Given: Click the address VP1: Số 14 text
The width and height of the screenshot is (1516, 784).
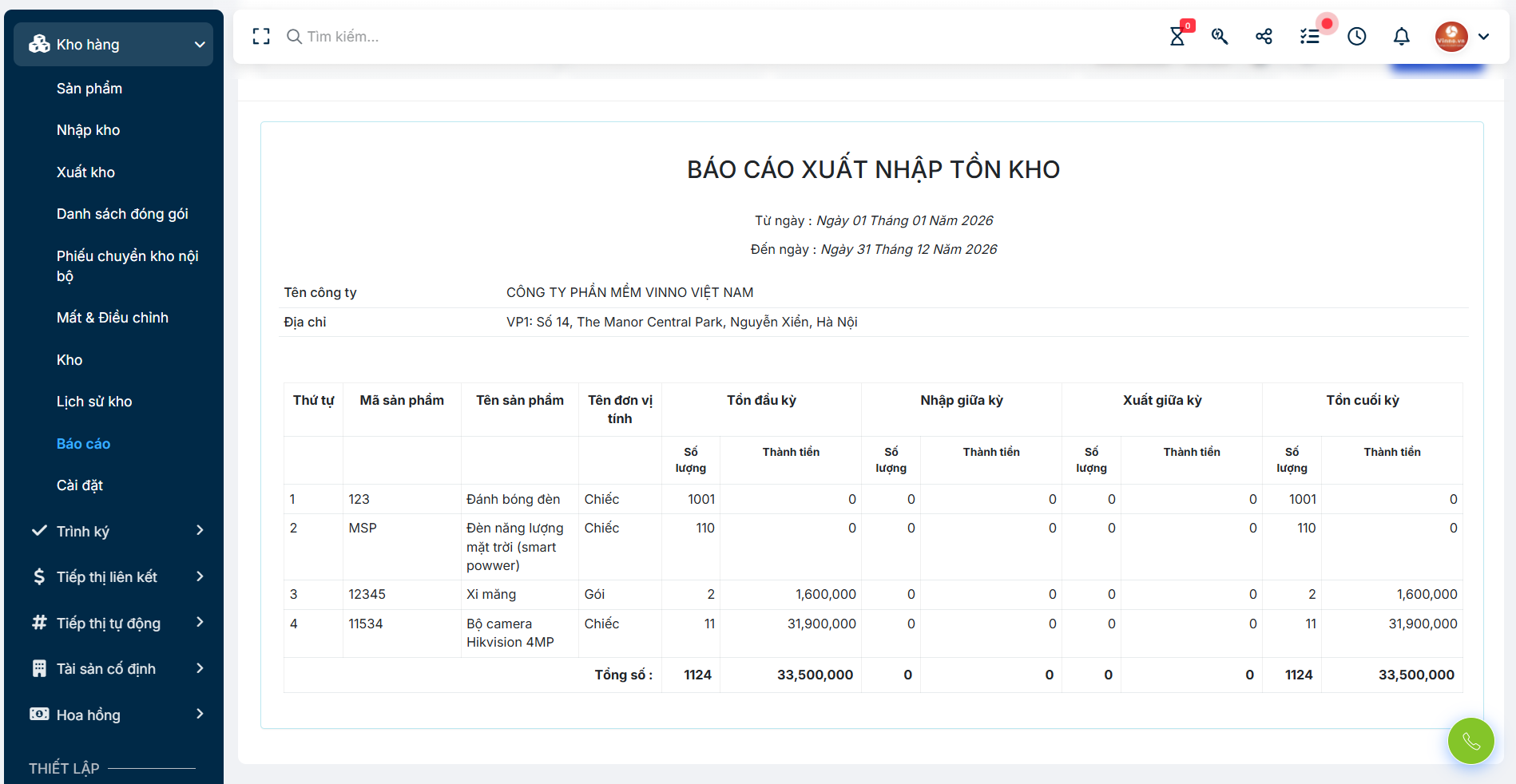Looking at the screenshot, I should (x=682, y=322).
